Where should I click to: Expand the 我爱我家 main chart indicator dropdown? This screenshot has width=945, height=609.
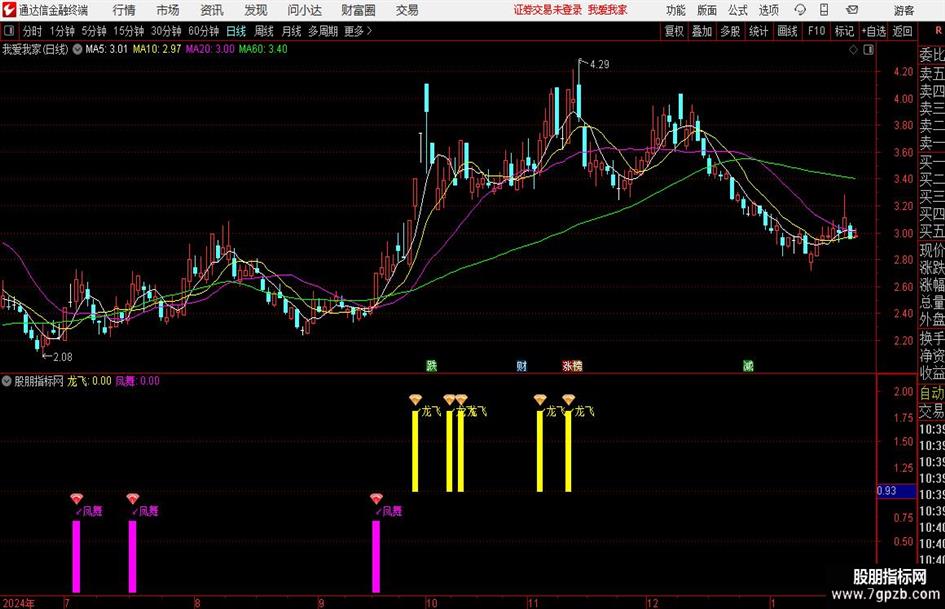click(x=78, y=49)
